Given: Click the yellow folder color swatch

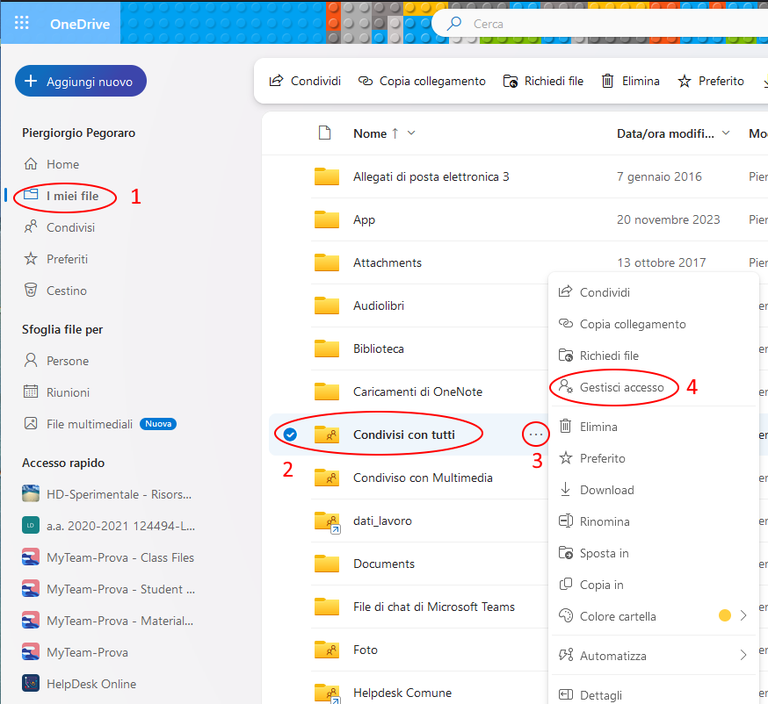Looking at the screenshot, I should [x=724, y=616].
